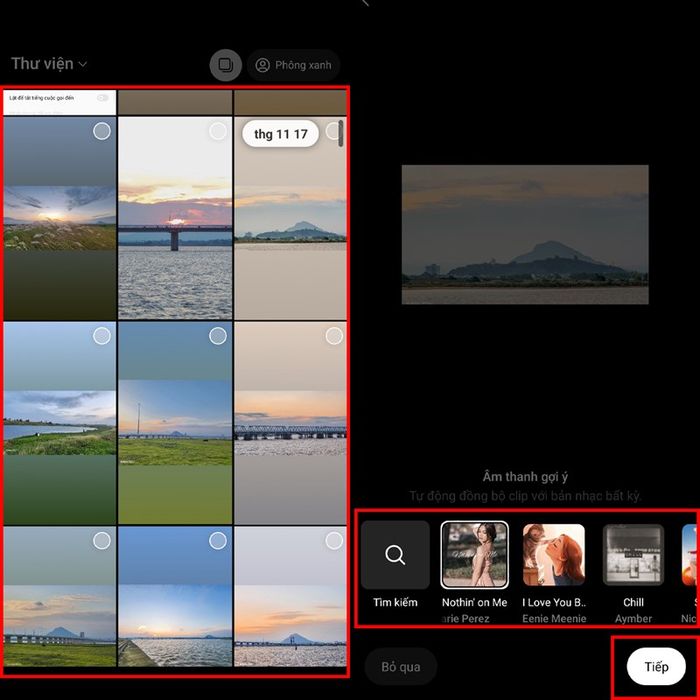Click the thg 11 17 date label
The width and height of the screenshot is (700, 700).
click(x=280, y=133)
